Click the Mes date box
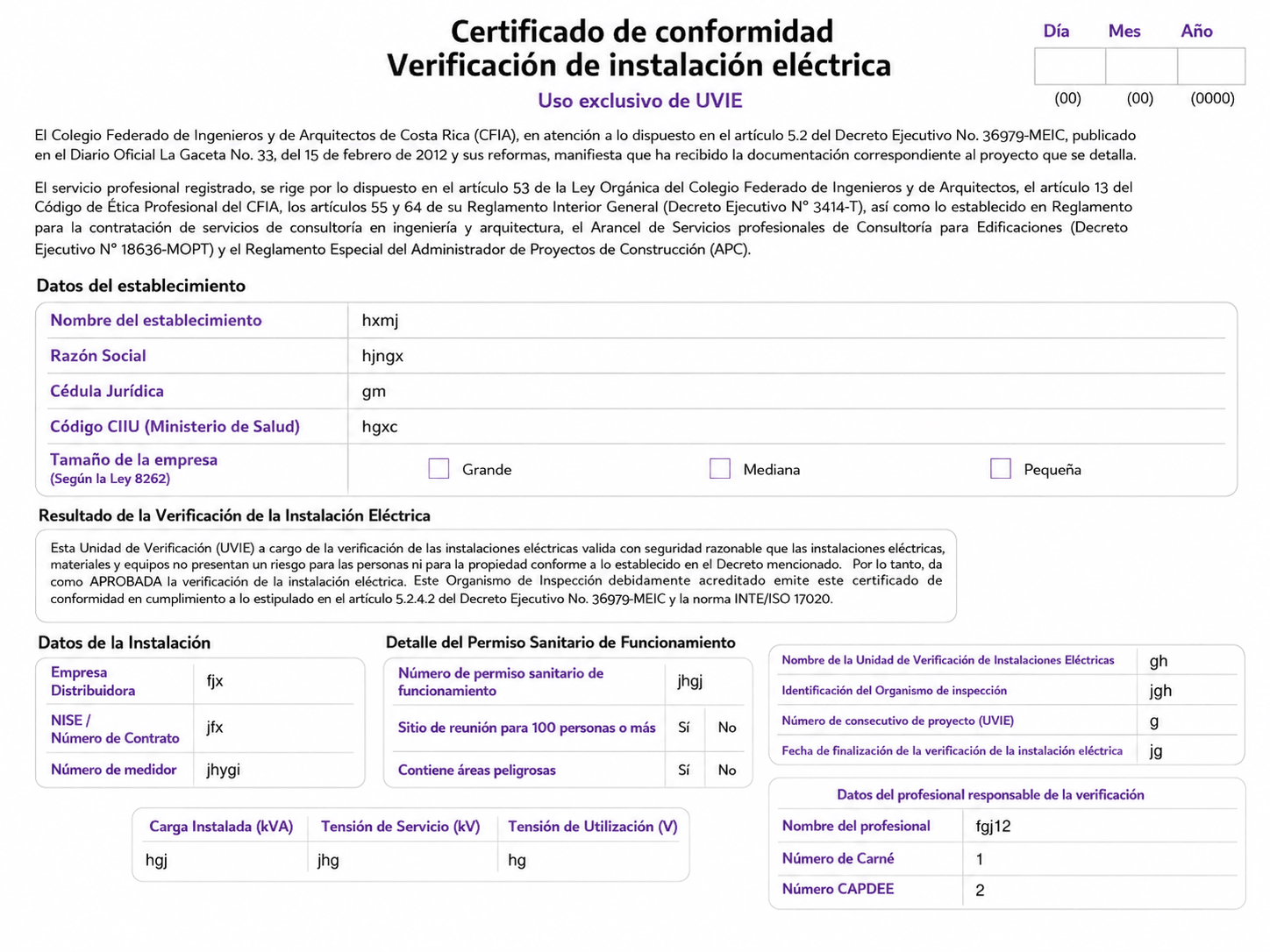The height and width of the screenshot is (952, 1270). click(x=1141, y=67)
